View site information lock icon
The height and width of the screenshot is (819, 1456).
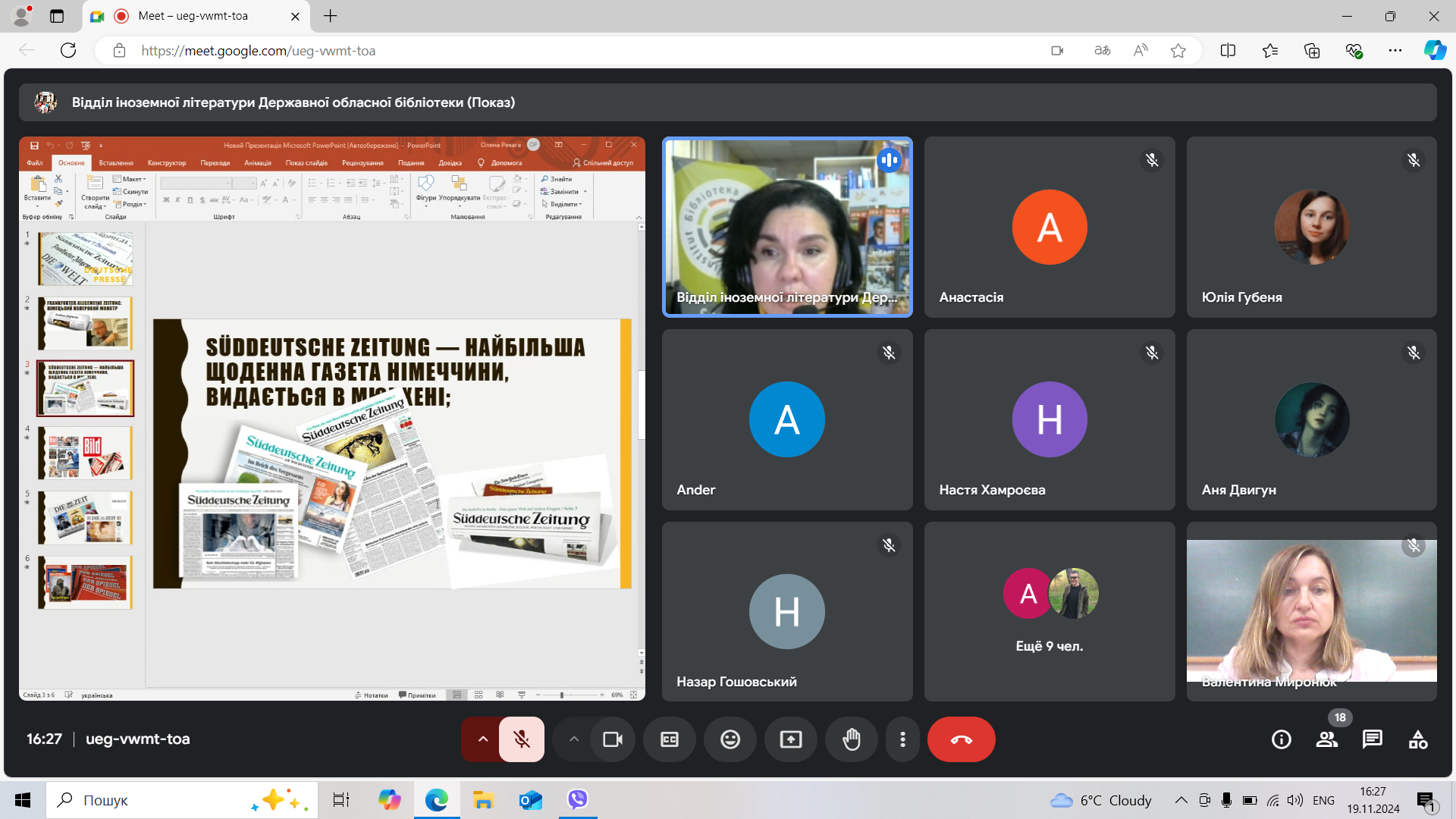[119, 51]
